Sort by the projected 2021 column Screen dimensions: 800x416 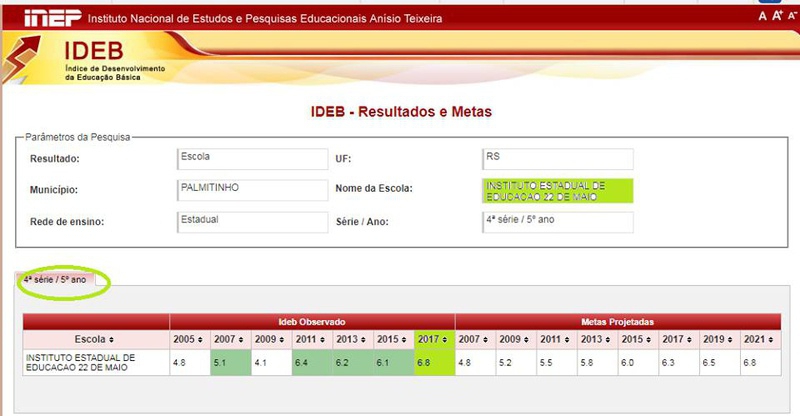point(757,339)
